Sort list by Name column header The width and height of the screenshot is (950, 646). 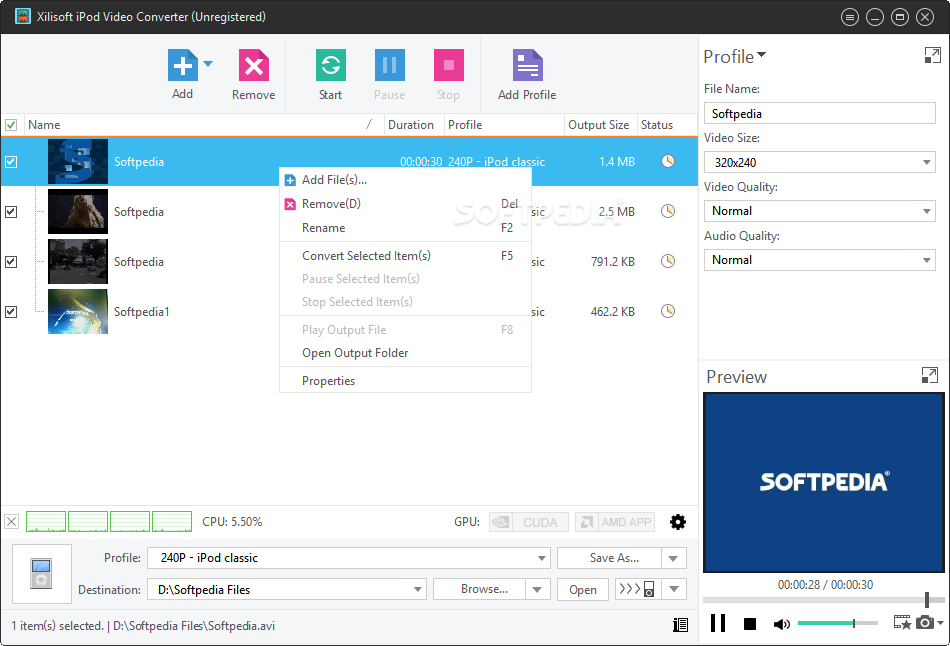204,125
